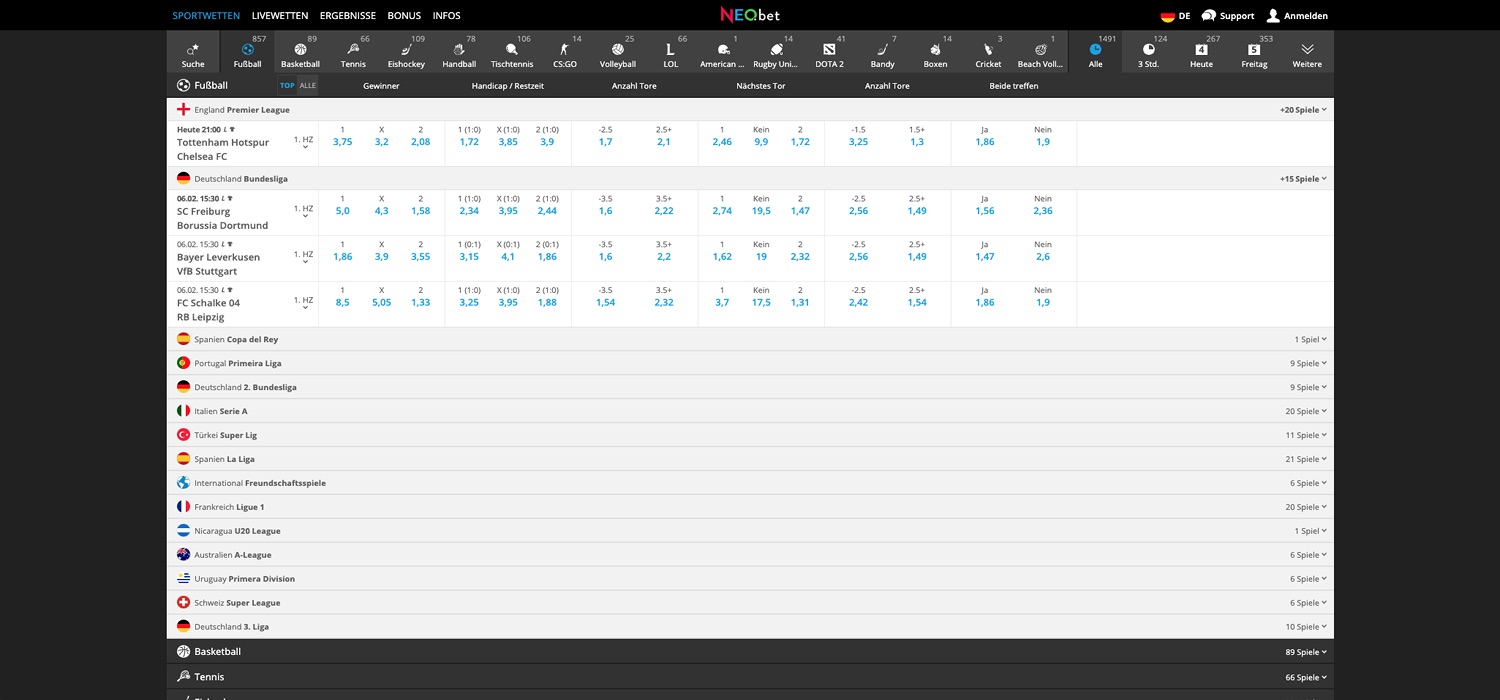
Task: Select the Bandy sport icon
Action: coord(882,52)
